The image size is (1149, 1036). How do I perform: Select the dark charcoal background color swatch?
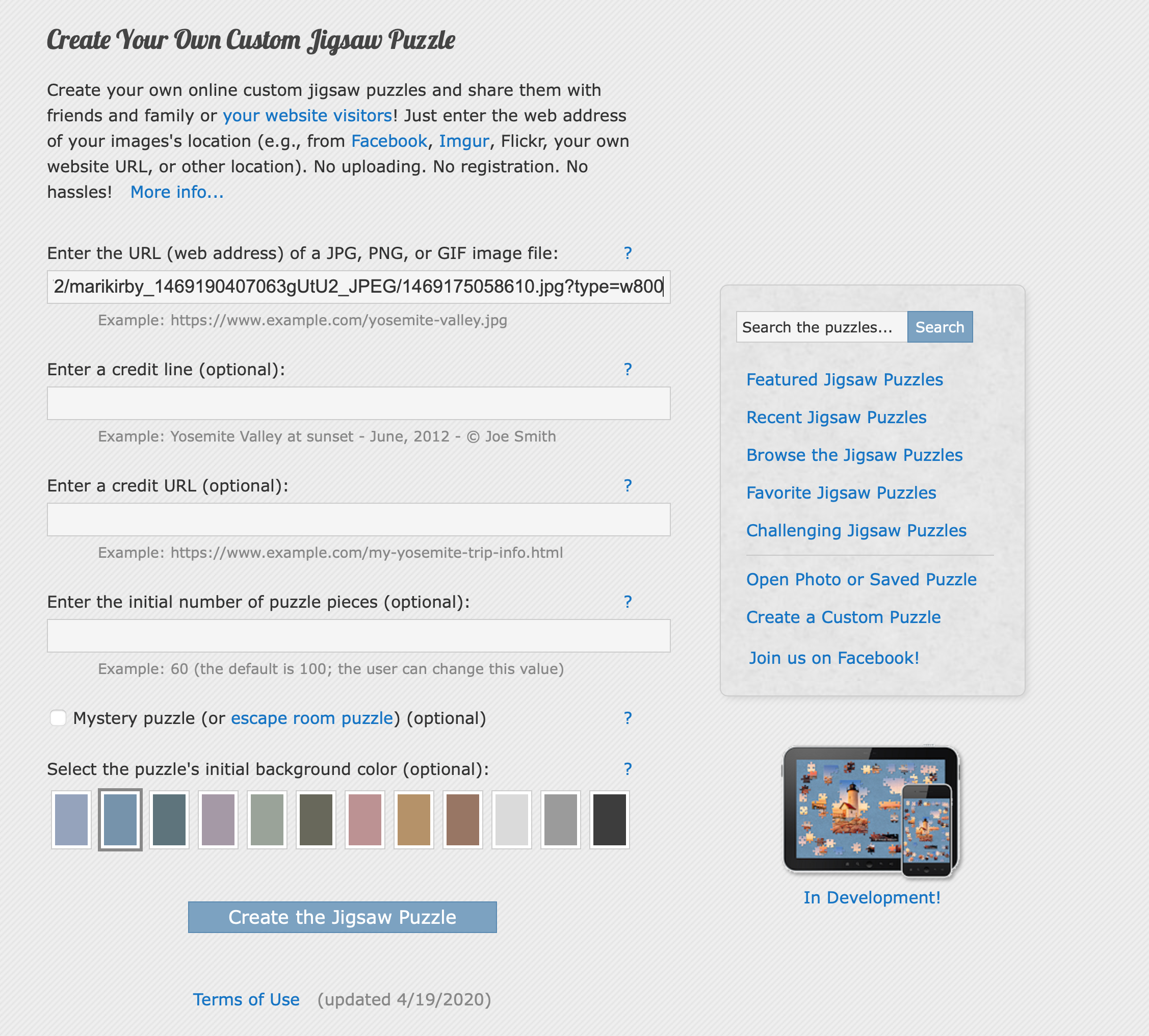point(609,820)
